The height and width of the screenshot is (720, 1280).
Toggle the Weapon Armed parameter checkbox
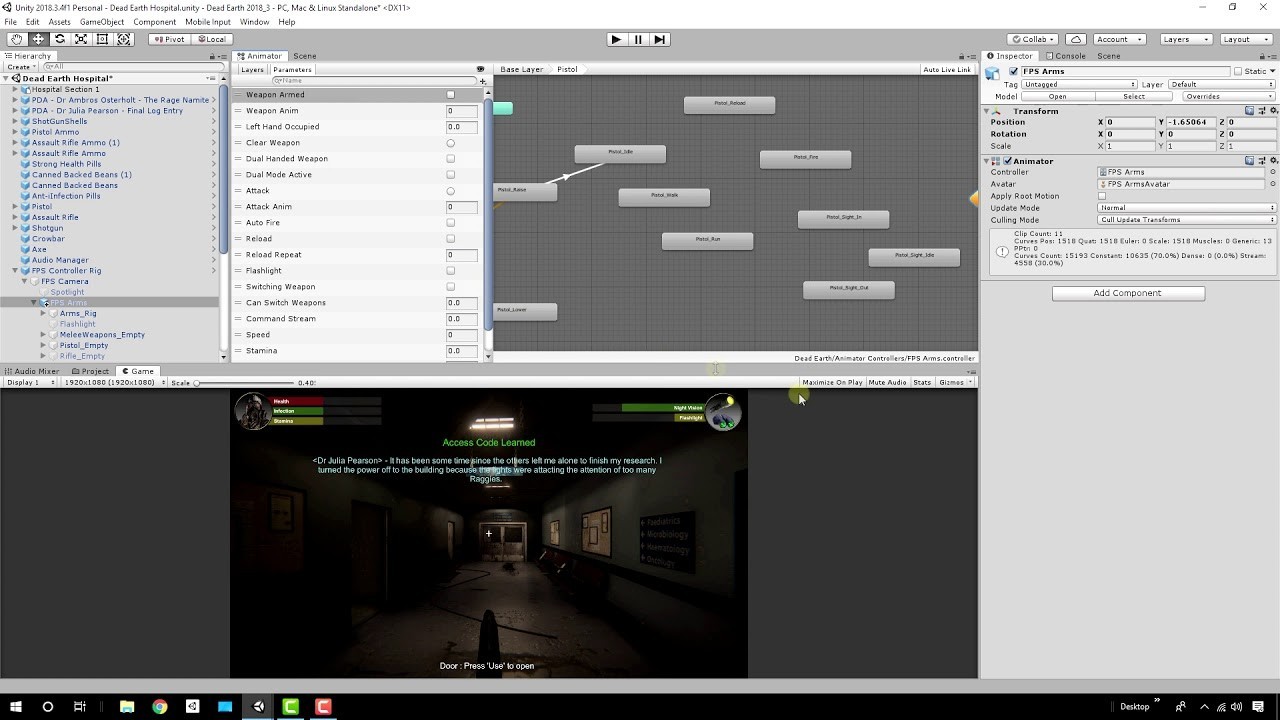tap(450, 95)
